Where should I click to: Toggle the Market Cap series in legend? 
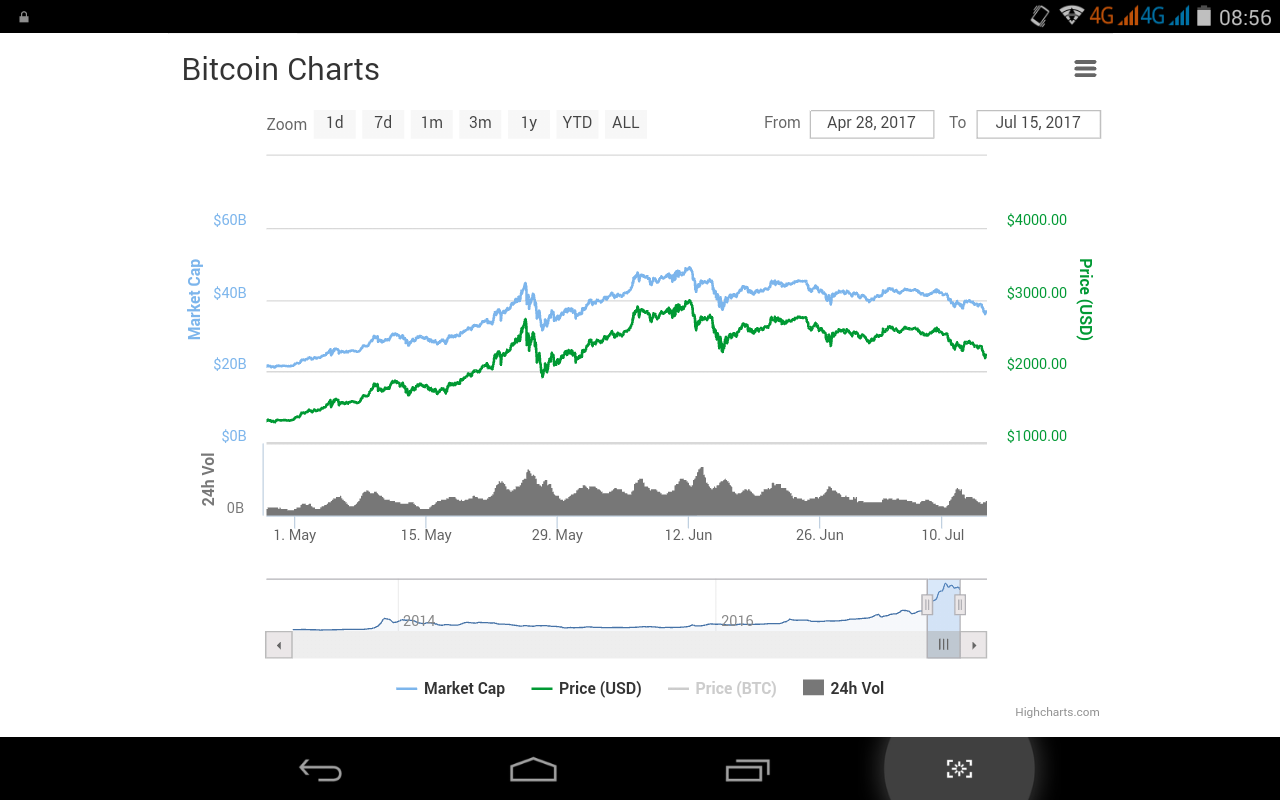451,688
